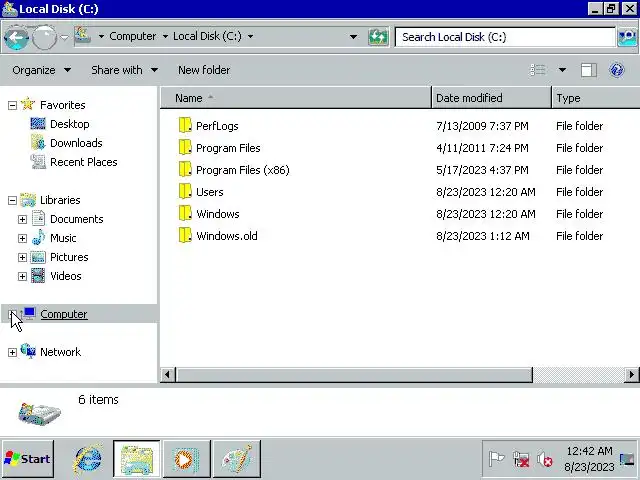This screenshot has width=640, height=480.
Task: Collapse the Favorites group
Action: (12, 106)
